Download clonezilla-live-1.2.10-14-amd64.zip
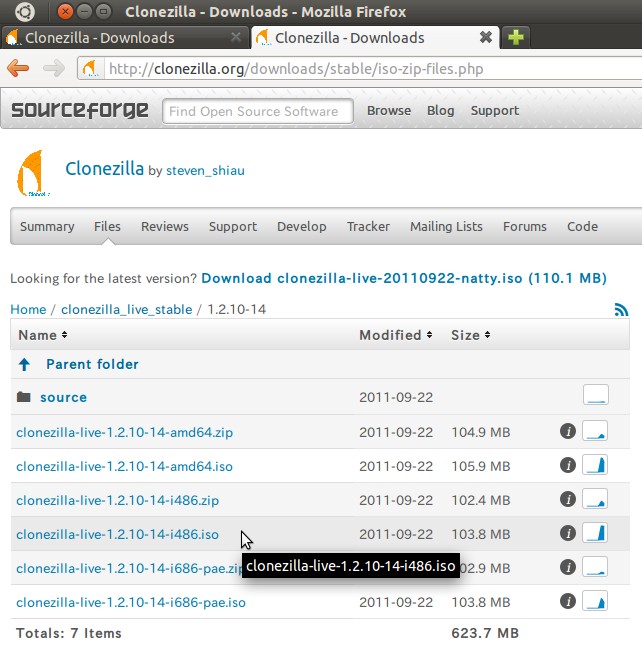The width and height of the screenshot is (642, 652). (124, 432)
